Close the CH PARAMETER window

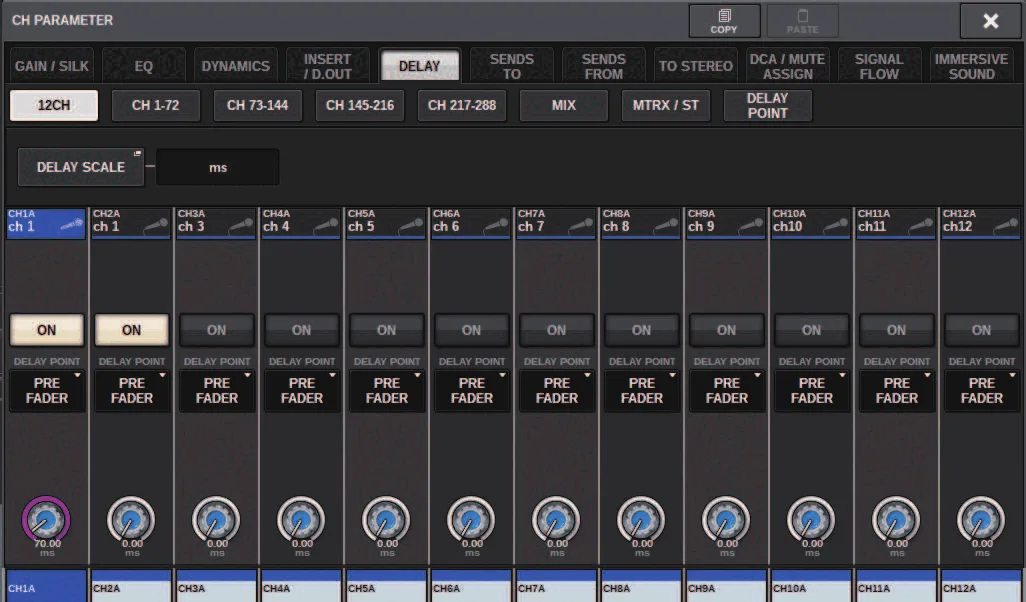click(x=991, y=21)
